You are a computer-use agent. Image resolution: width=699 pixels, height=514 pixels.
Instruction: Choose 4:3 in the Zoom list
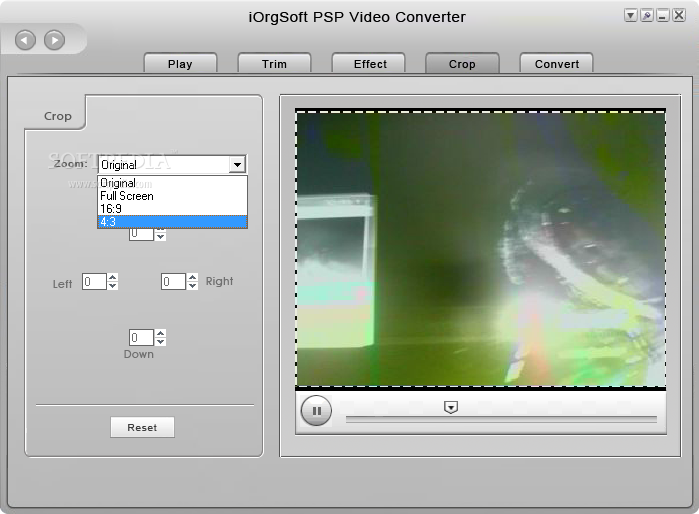coord(172,222)
